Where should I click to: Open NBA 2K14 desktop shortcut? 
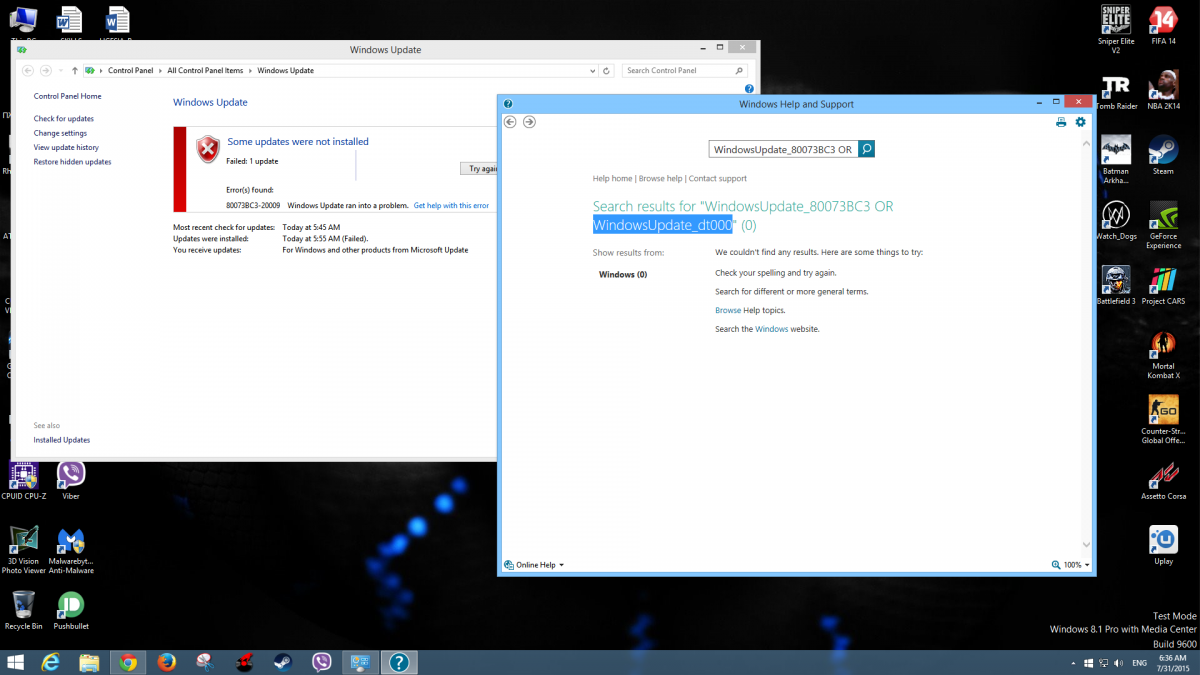click(x=1163, y=92)
